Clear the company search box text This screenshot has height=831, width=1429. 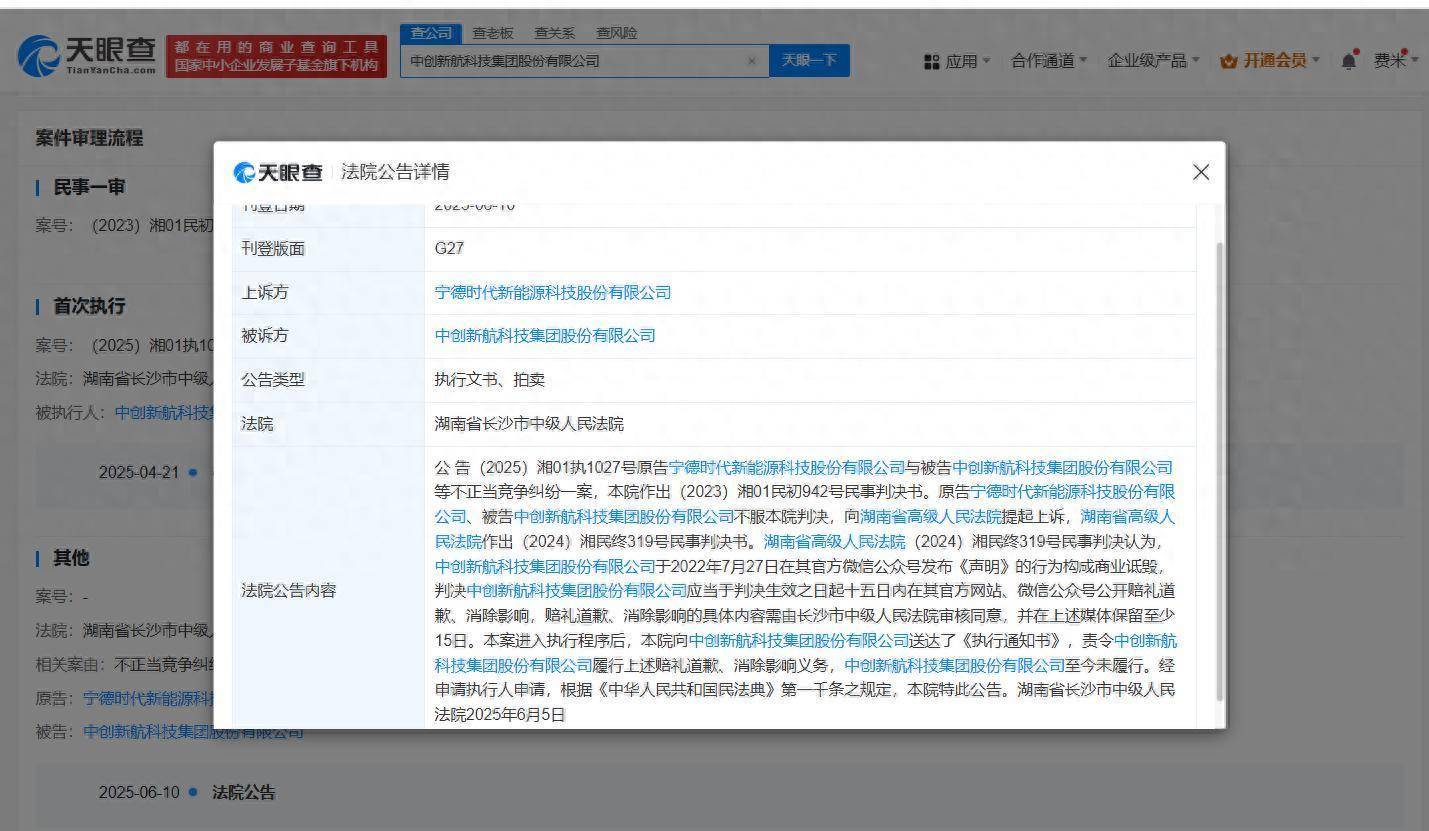[751, 61]
